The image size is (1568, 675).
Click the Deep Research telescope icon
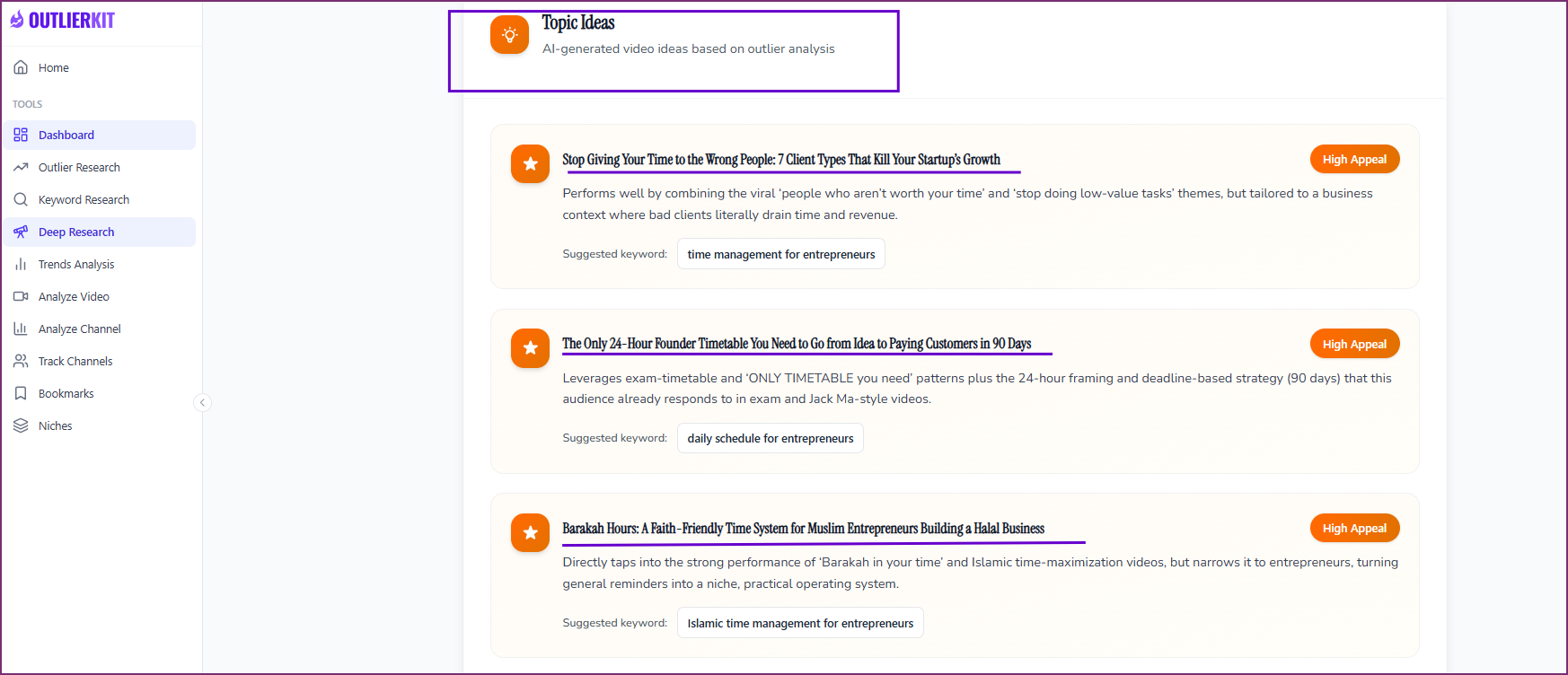point(21,232)
